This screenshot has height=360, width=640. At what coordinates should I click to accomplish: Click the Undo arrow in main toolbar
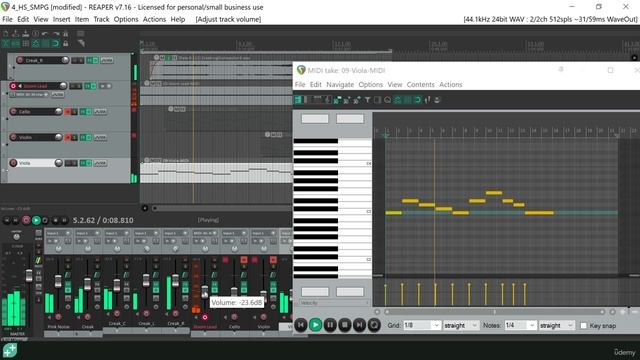click(x=45, y=33)
